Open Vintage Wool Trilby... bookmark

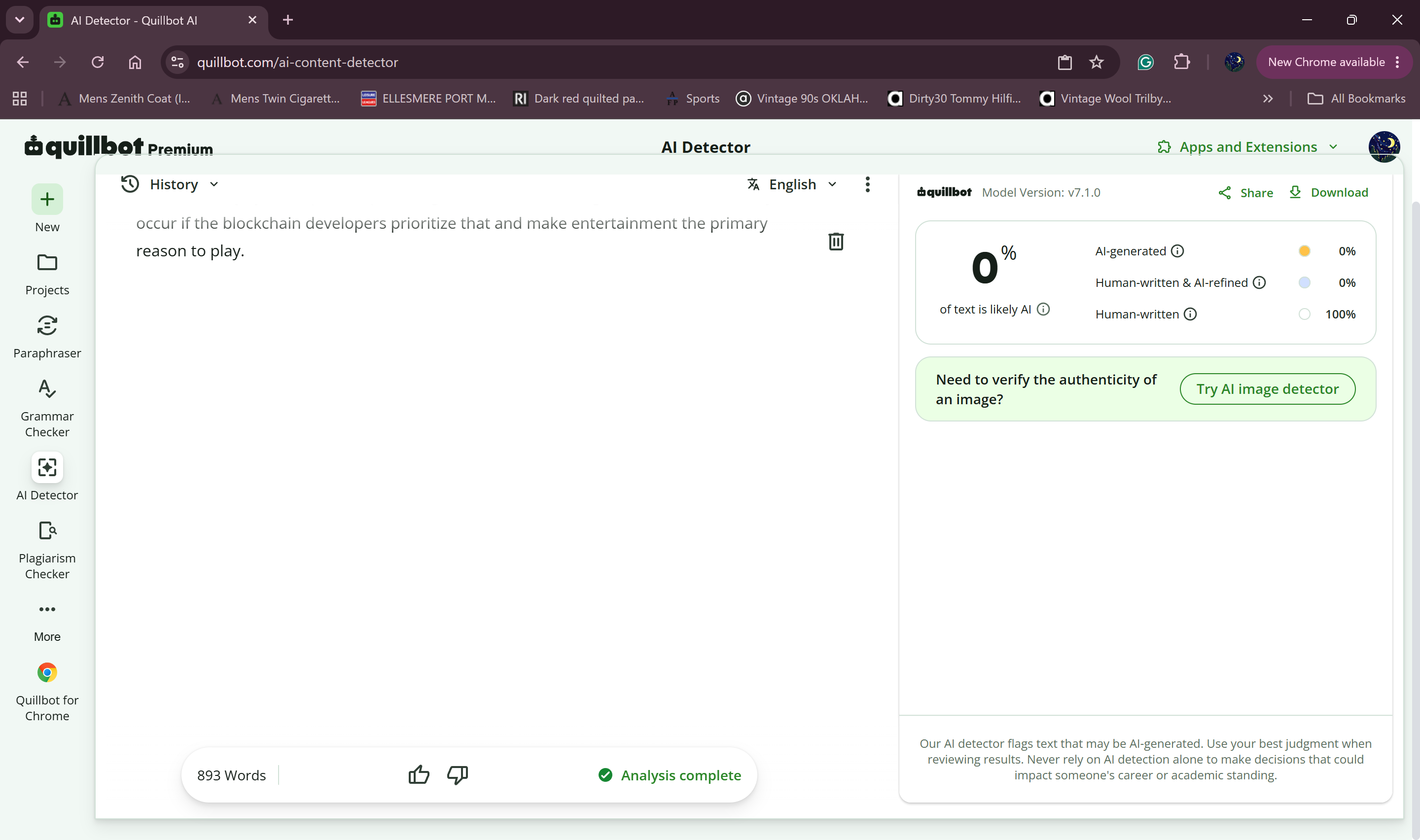tap(1106, 99)
